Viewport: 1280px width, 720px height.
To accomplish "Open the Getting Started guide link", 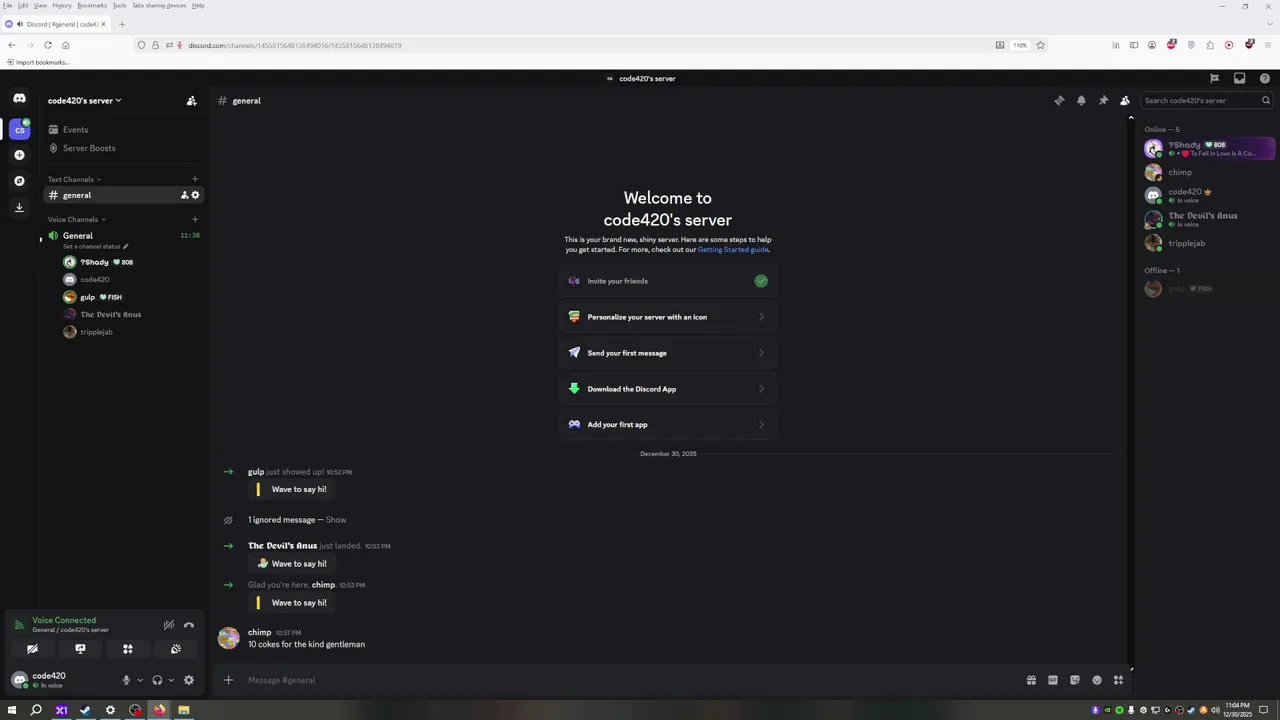I will point(735,249).
